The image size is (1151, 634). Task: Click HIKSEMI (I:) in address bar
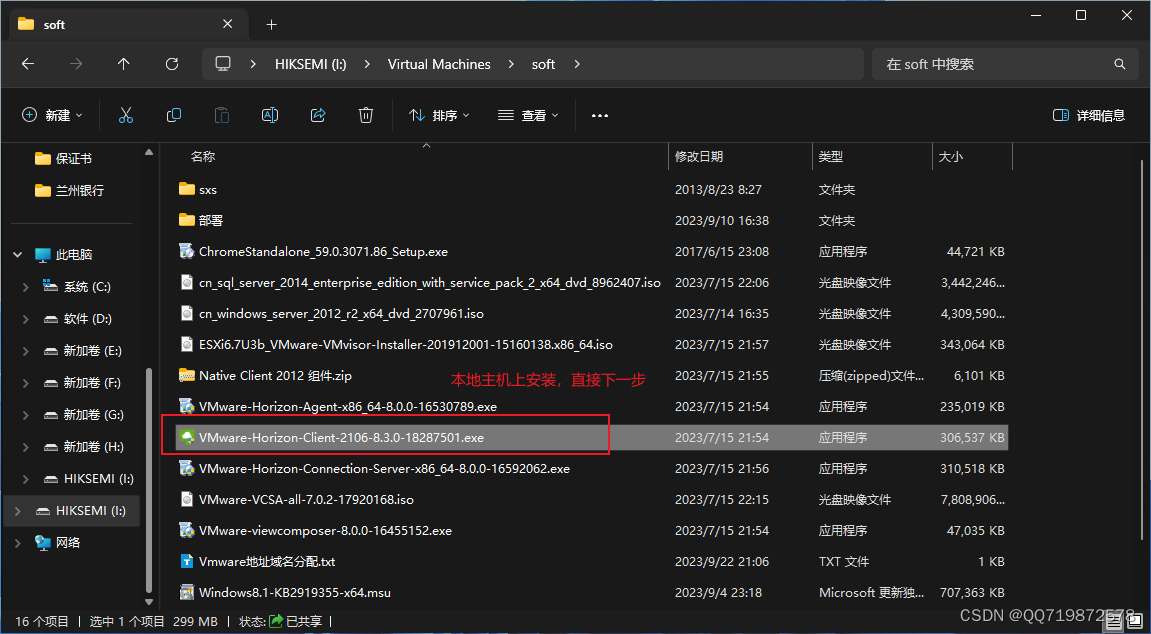click(311, 64)
